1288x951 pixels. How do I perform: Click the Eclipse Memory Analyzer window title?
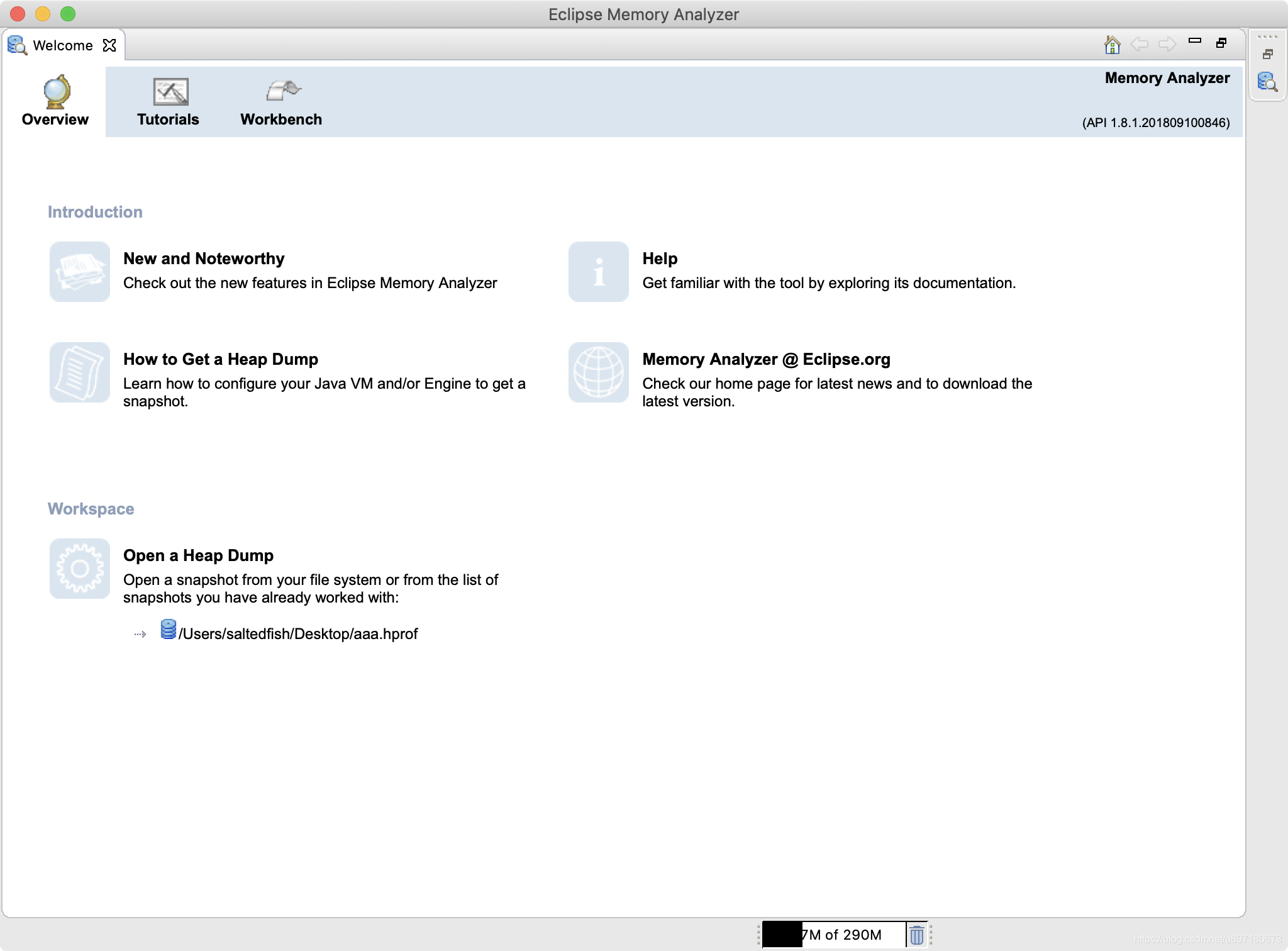[x=643, y=14]
